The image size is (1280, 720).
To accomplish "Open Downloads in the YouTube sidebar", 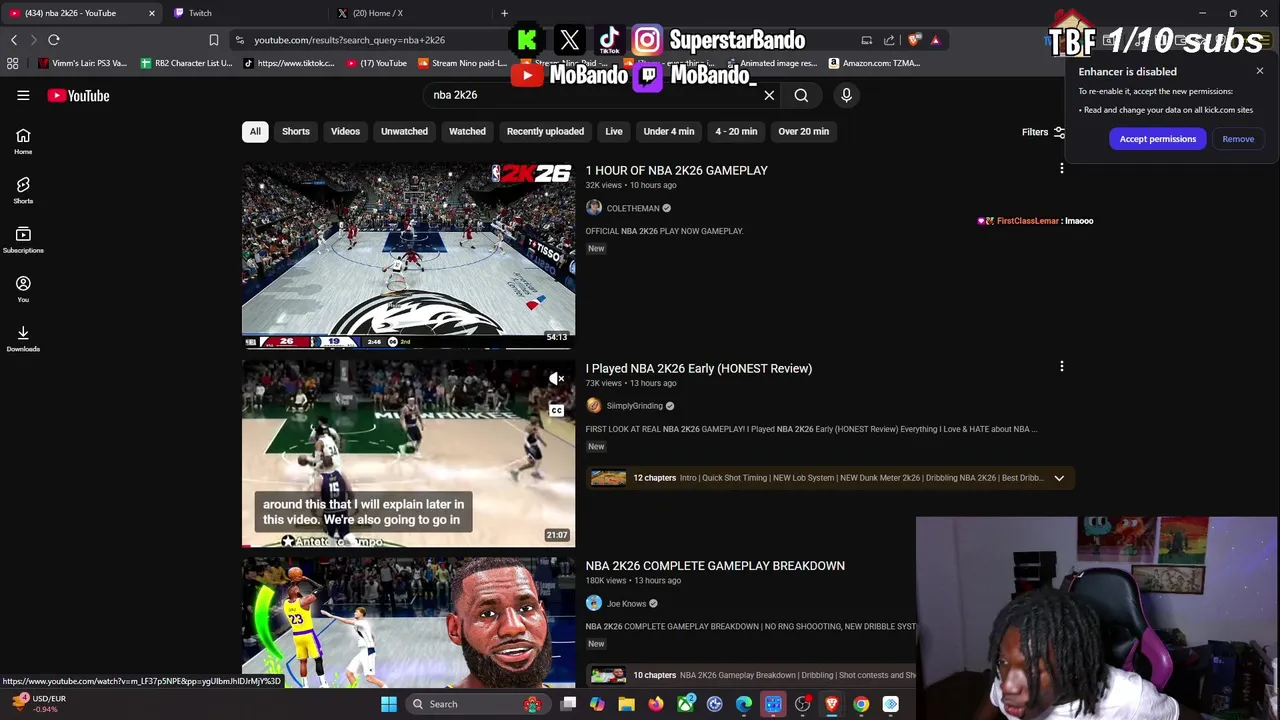I will pyautogui.click(x=23, y=338).
